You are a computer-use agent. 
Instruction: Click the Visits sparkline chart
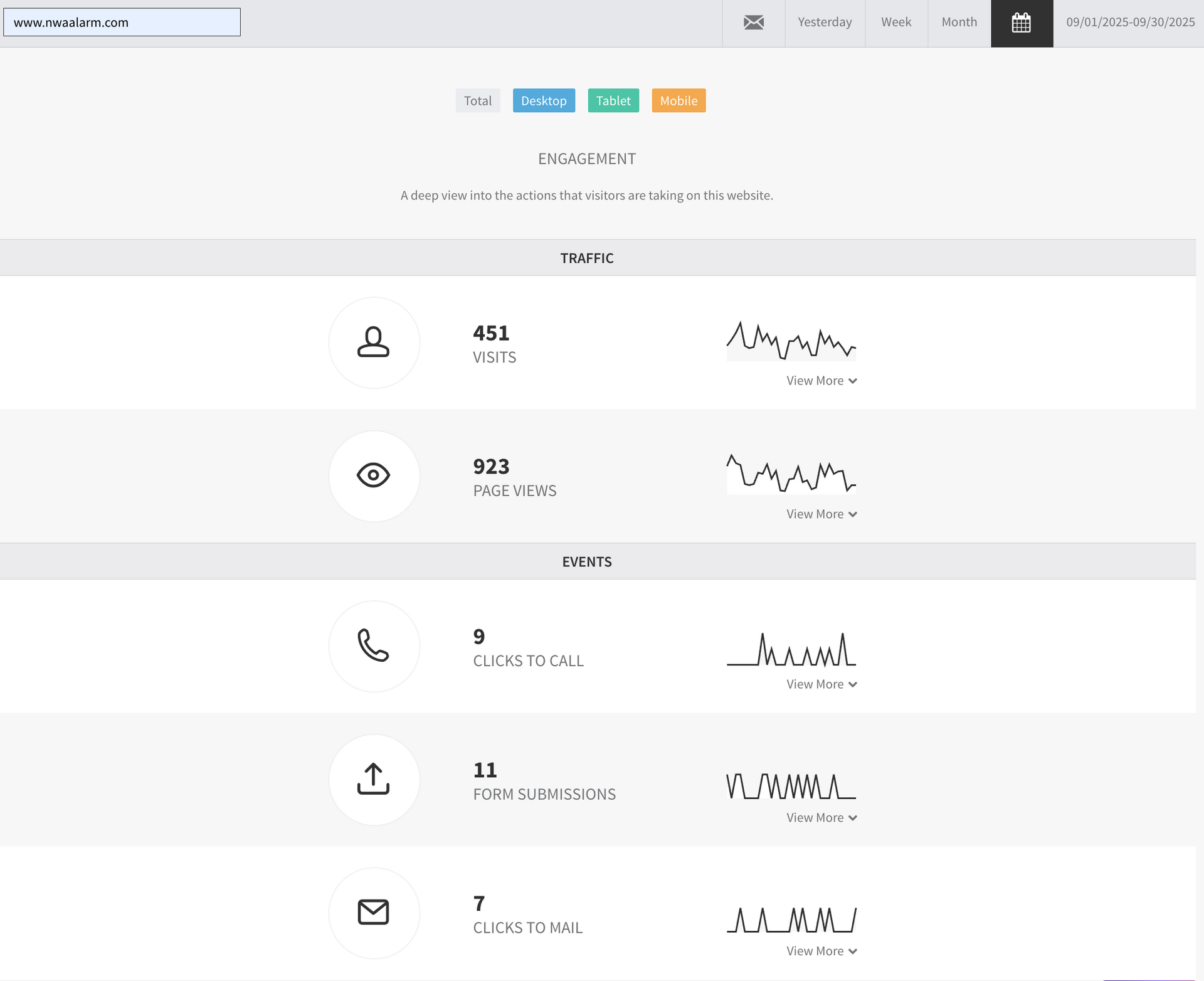point(791,341)
